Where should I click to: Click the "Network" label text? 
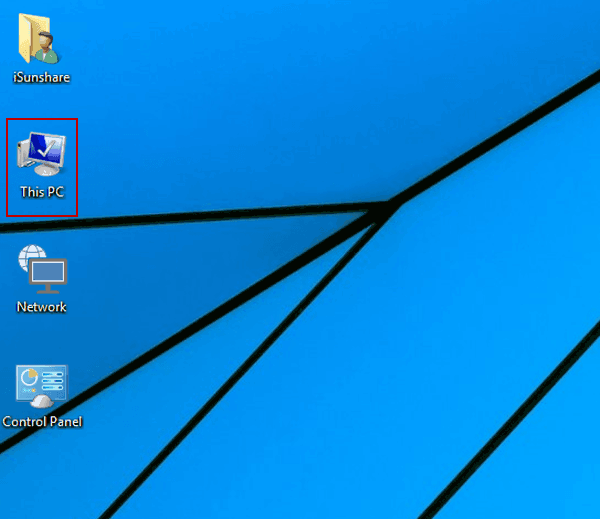(x=42, y=307)
